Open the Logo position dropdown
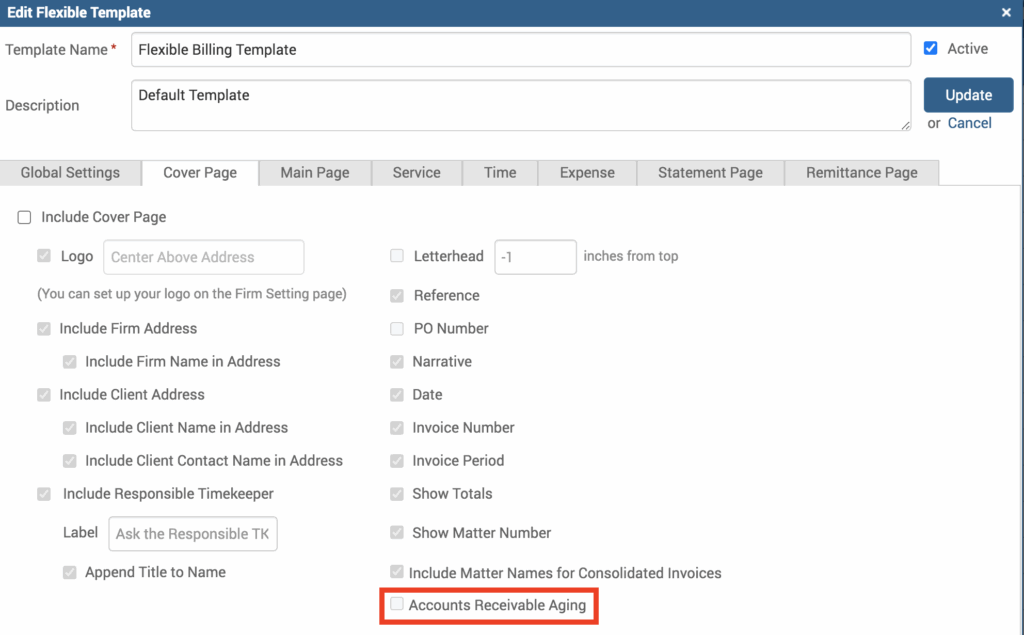The width and height of the screenshot is (1024, 635). [203, 257]
